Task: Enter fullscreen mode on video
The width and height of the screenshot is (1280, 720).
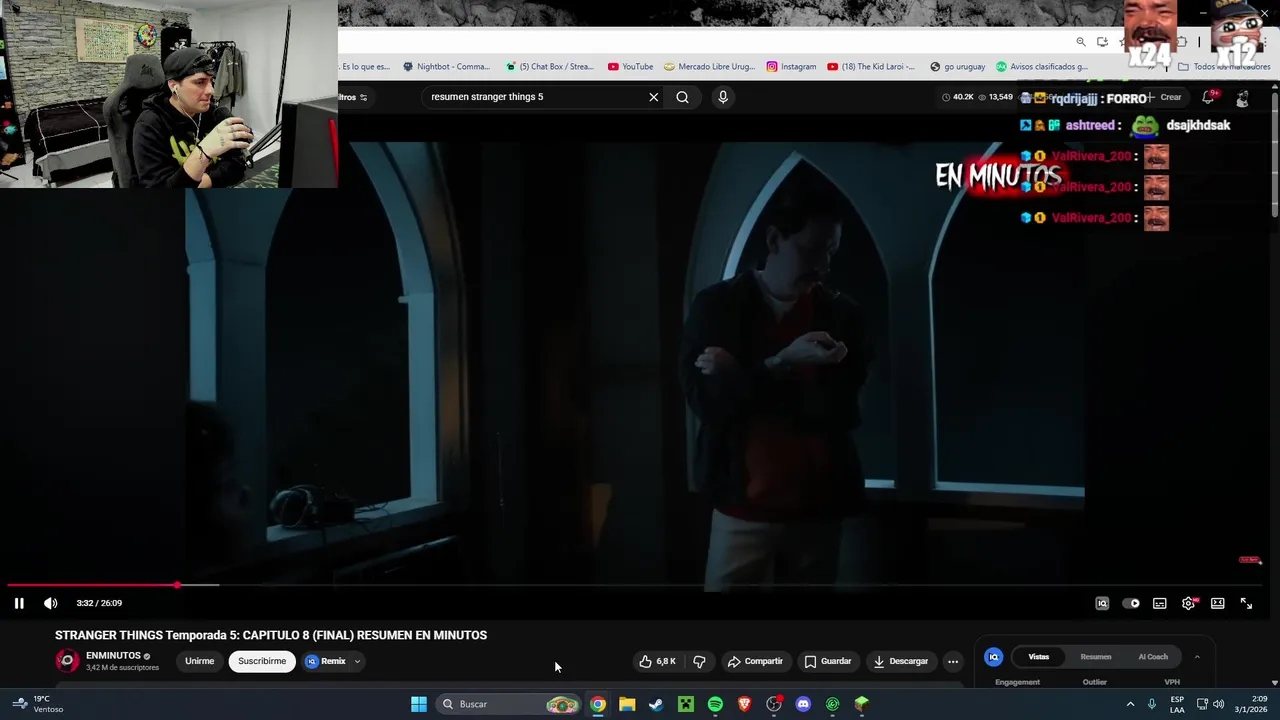Action: (1246, 603)
